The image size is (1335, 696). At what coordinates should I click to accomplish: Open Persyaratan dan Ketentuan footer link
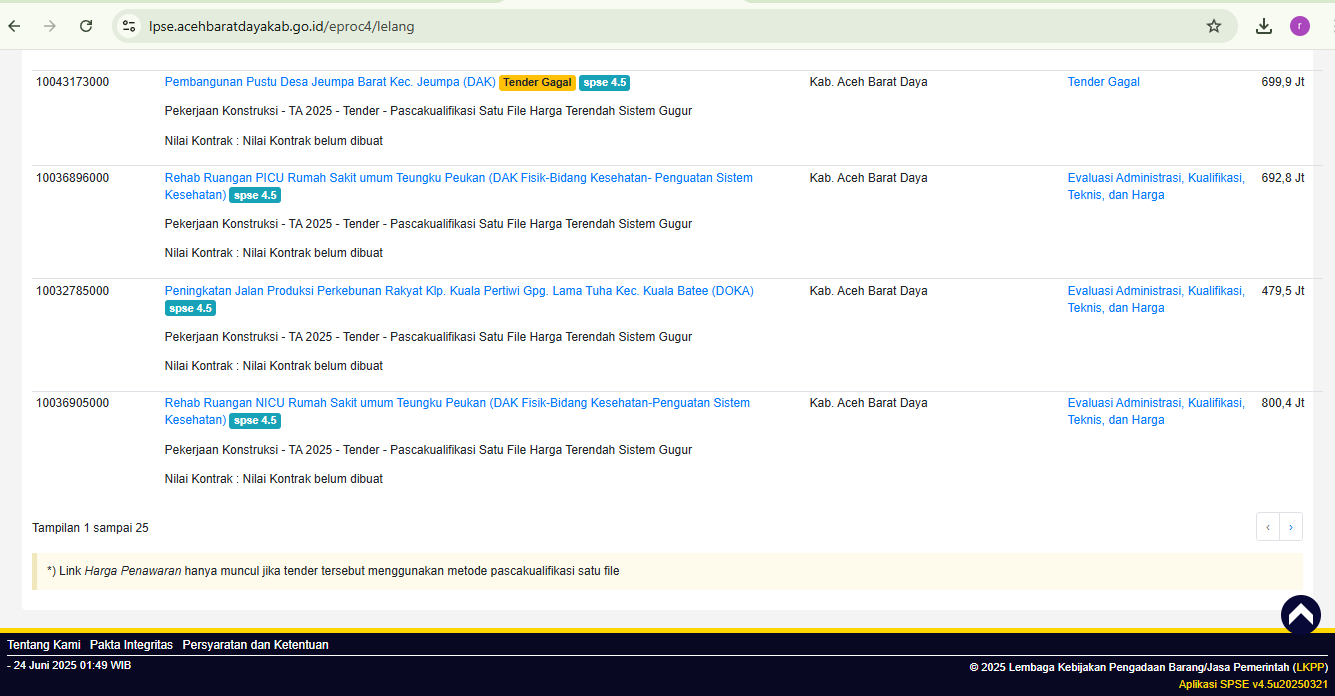point(255,645)
